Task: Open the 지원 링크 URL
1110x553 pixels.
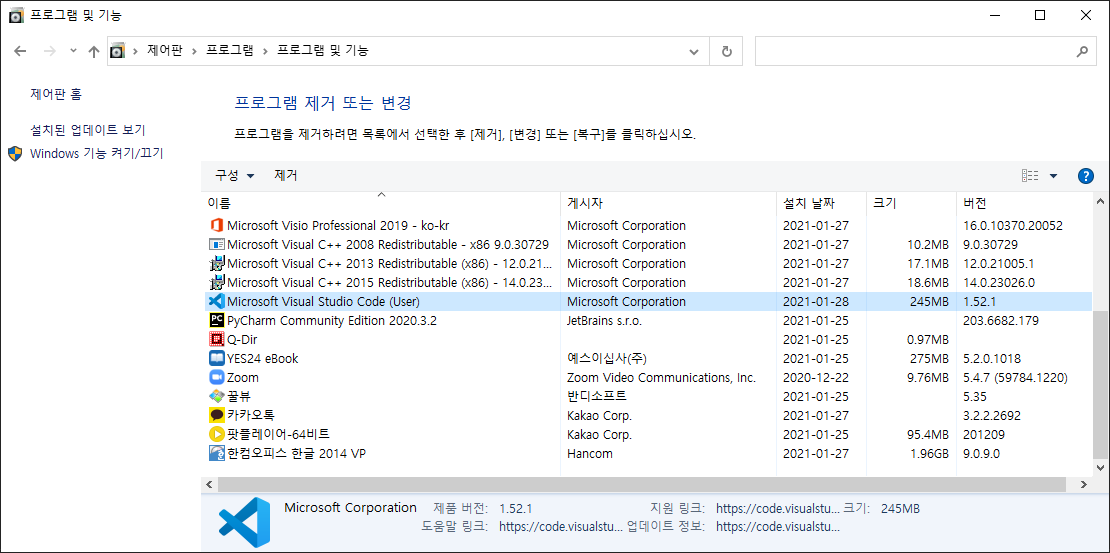Action: 778,508
